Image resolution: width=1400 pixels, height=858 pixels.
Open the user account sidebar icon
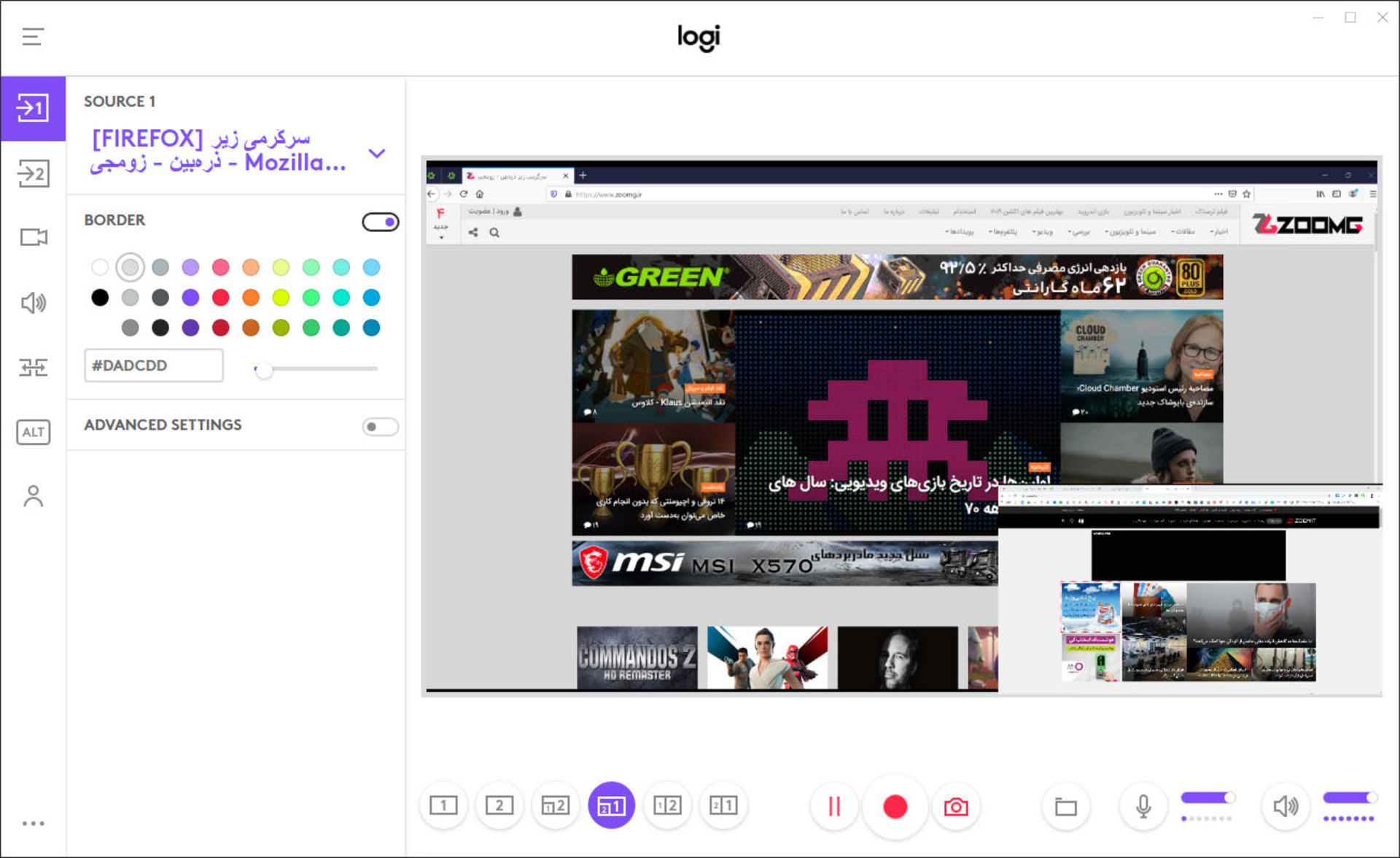point(33,496)
